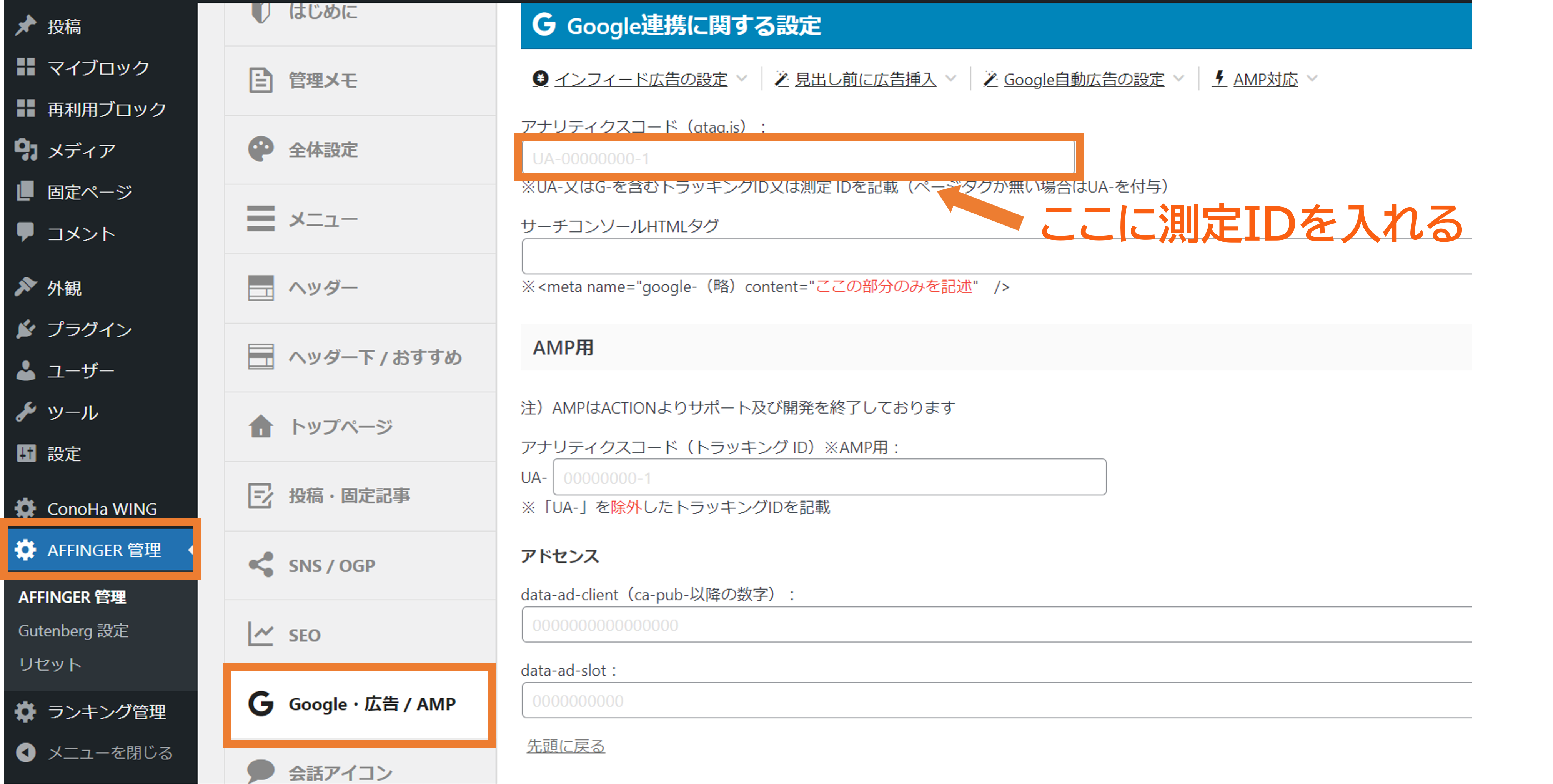The height and width of the screenshot is (784, 1553).
Task: Click the 先頭に戻る link
Action: 566,746
